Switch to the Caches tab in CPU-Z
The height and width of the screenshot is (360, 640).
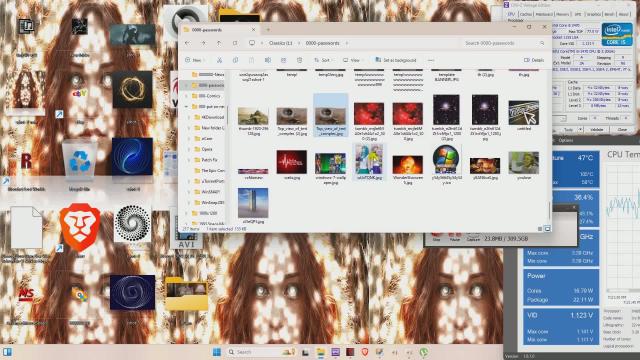click(x=526, y=14)
